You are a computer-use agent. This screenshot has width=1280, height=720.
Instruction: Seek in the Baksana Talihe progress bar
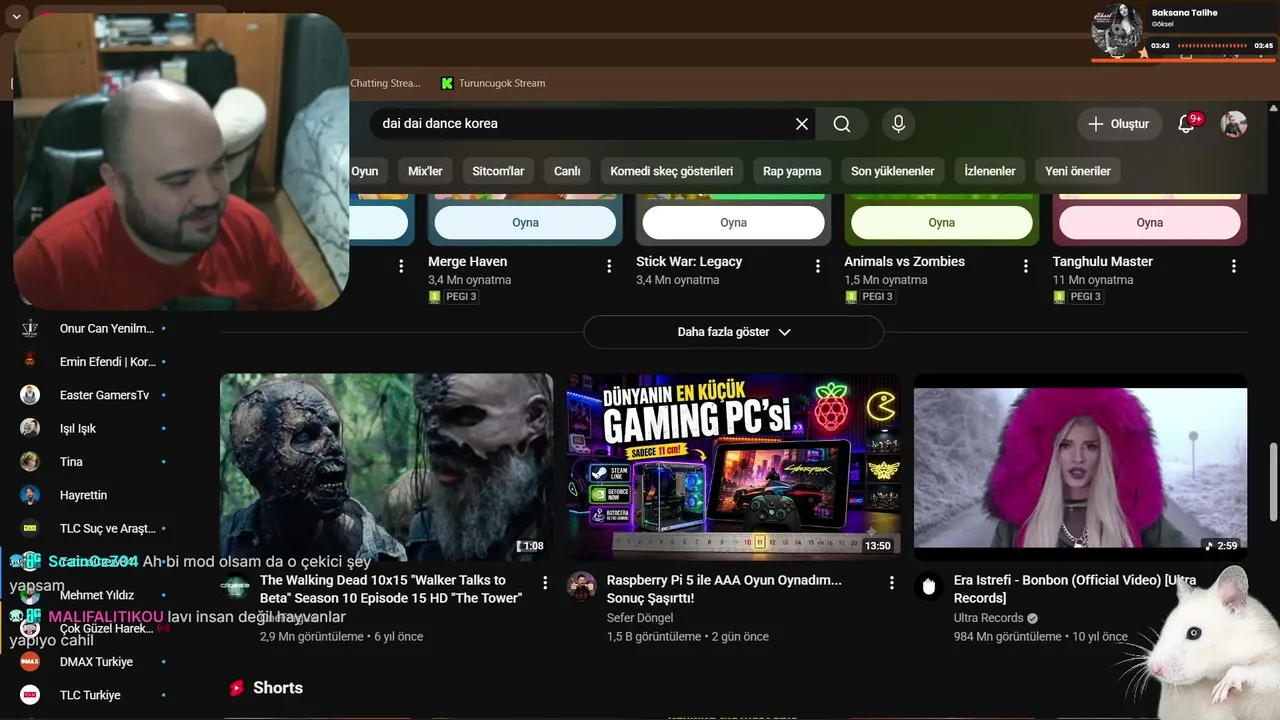pos(1212,46)
